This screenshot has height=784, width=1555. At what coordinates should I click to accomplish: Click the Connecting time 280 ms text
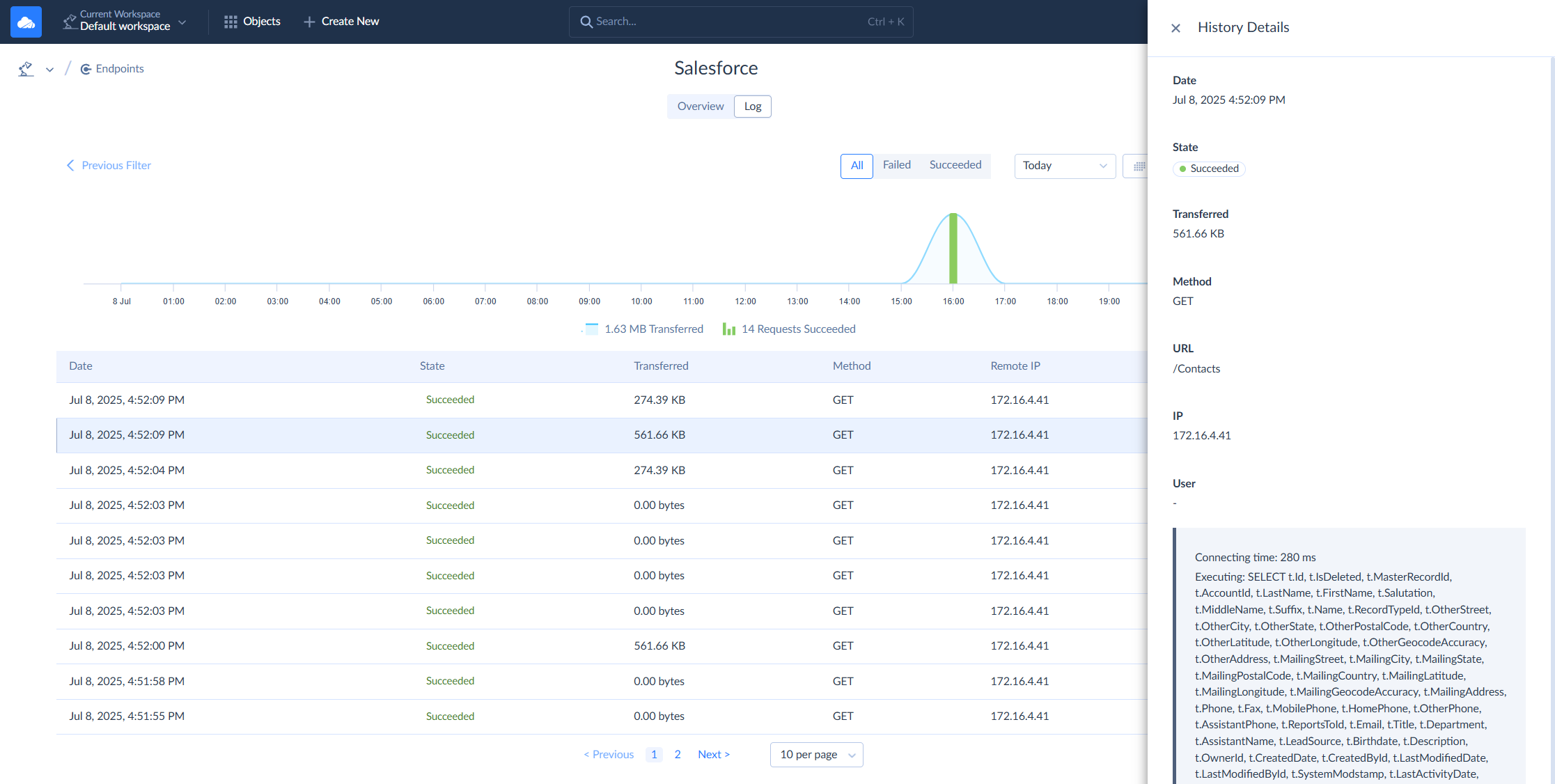tap(1256, 558)
